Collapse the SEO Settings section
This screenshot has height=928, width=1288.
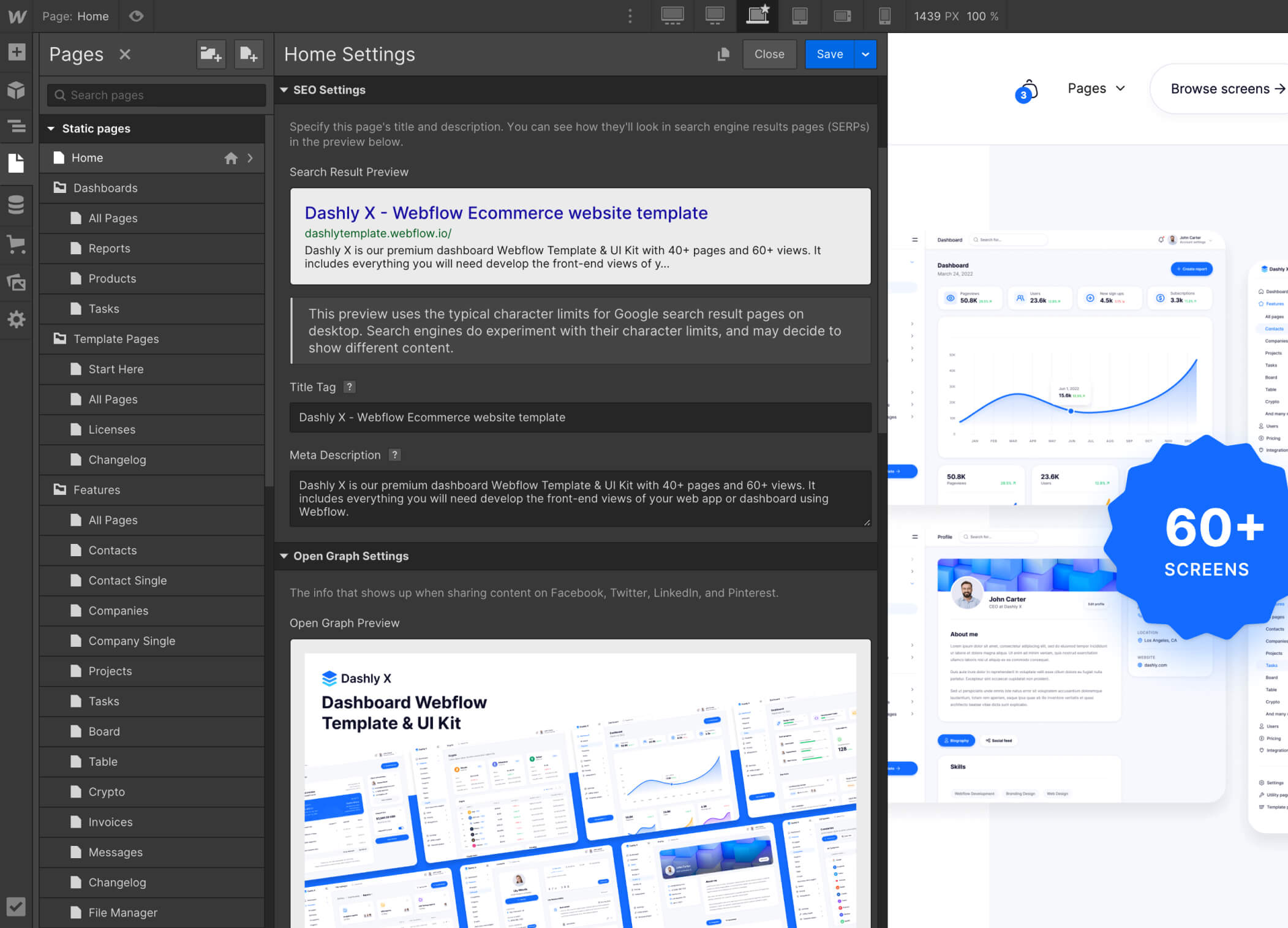pos(284,90)
